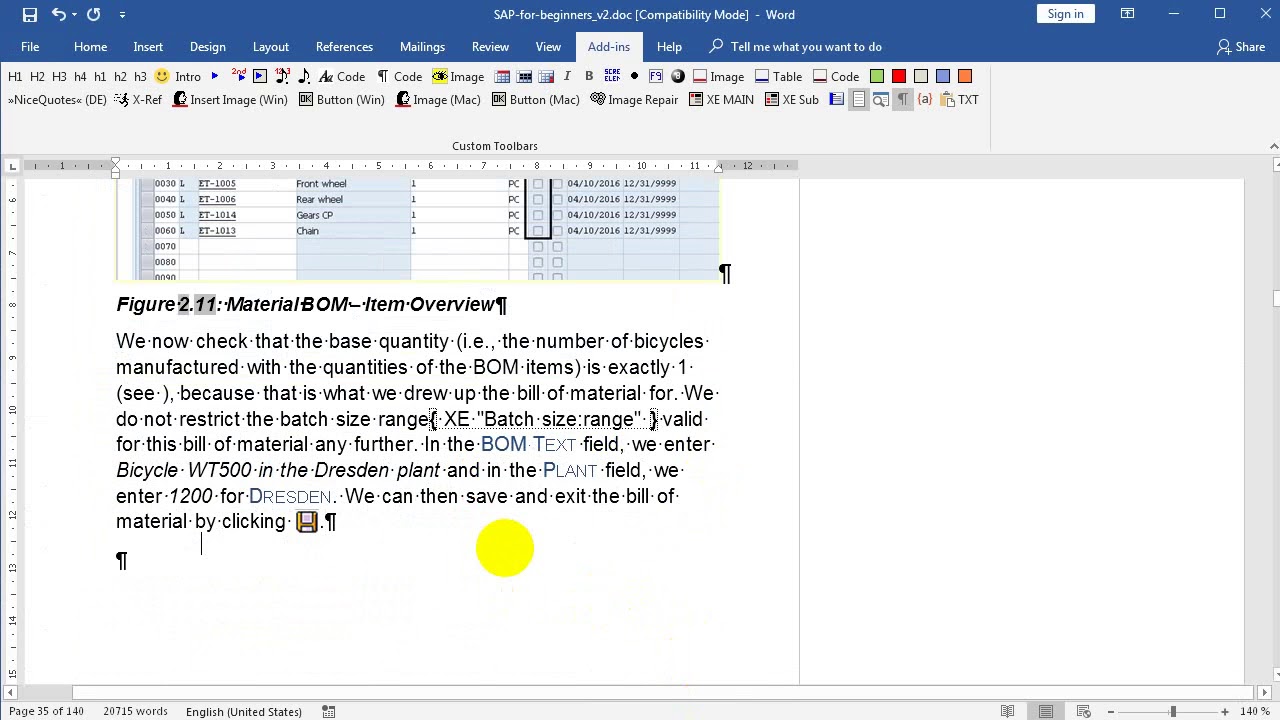Click the Redo/Repeat icon
The image size is (1280, 720).
click(94, 14)
